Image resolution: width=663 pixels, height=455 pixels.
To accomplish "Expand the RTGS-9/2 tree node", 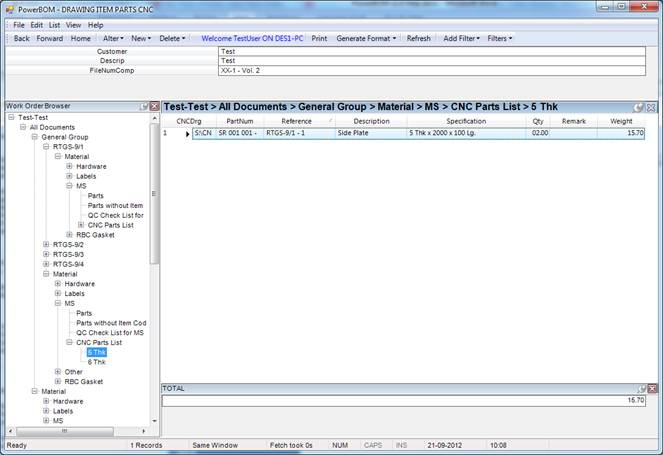I will coord(46,244).
